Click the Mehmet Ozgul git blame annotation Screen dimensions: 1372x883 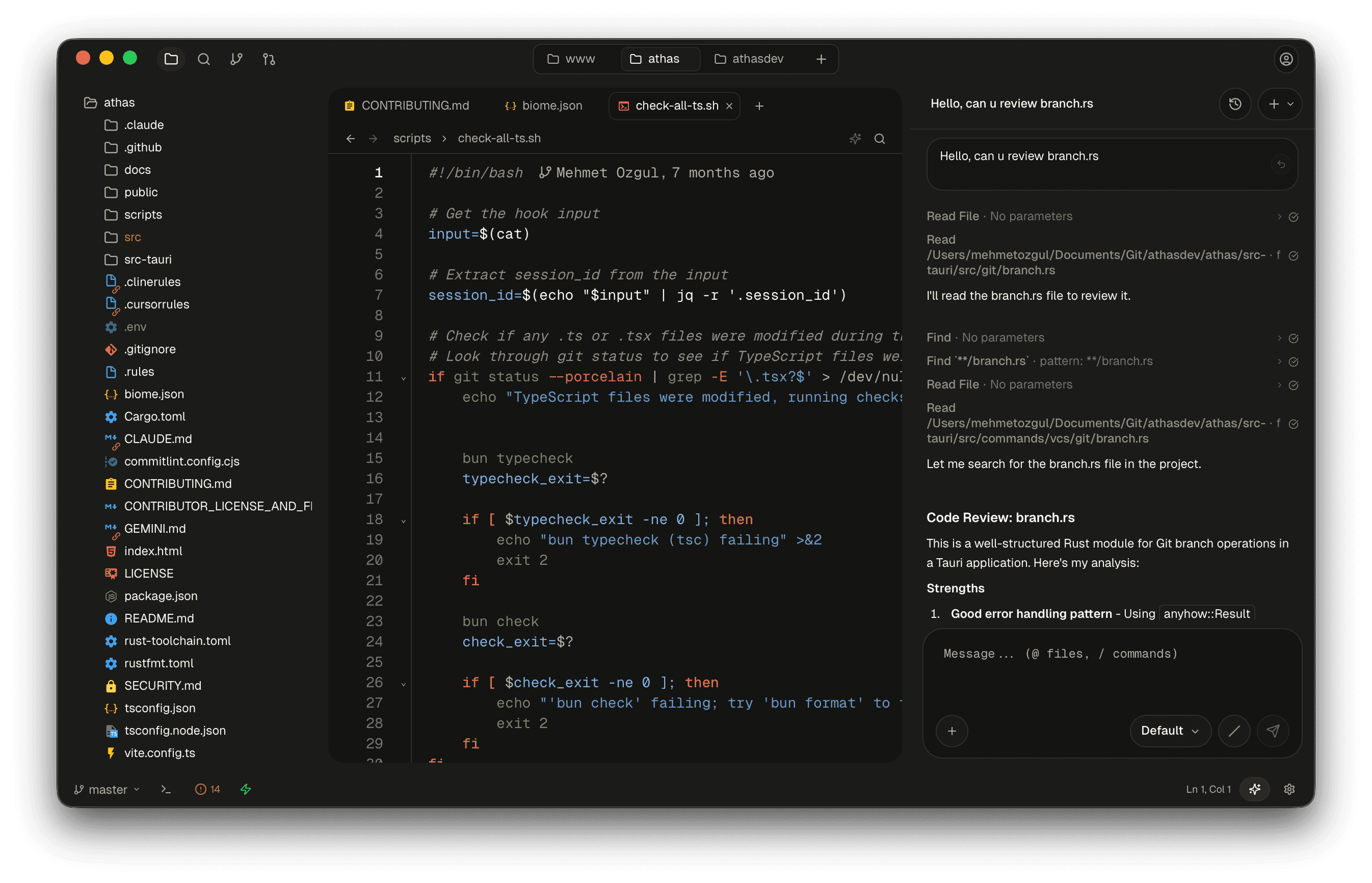656,173
